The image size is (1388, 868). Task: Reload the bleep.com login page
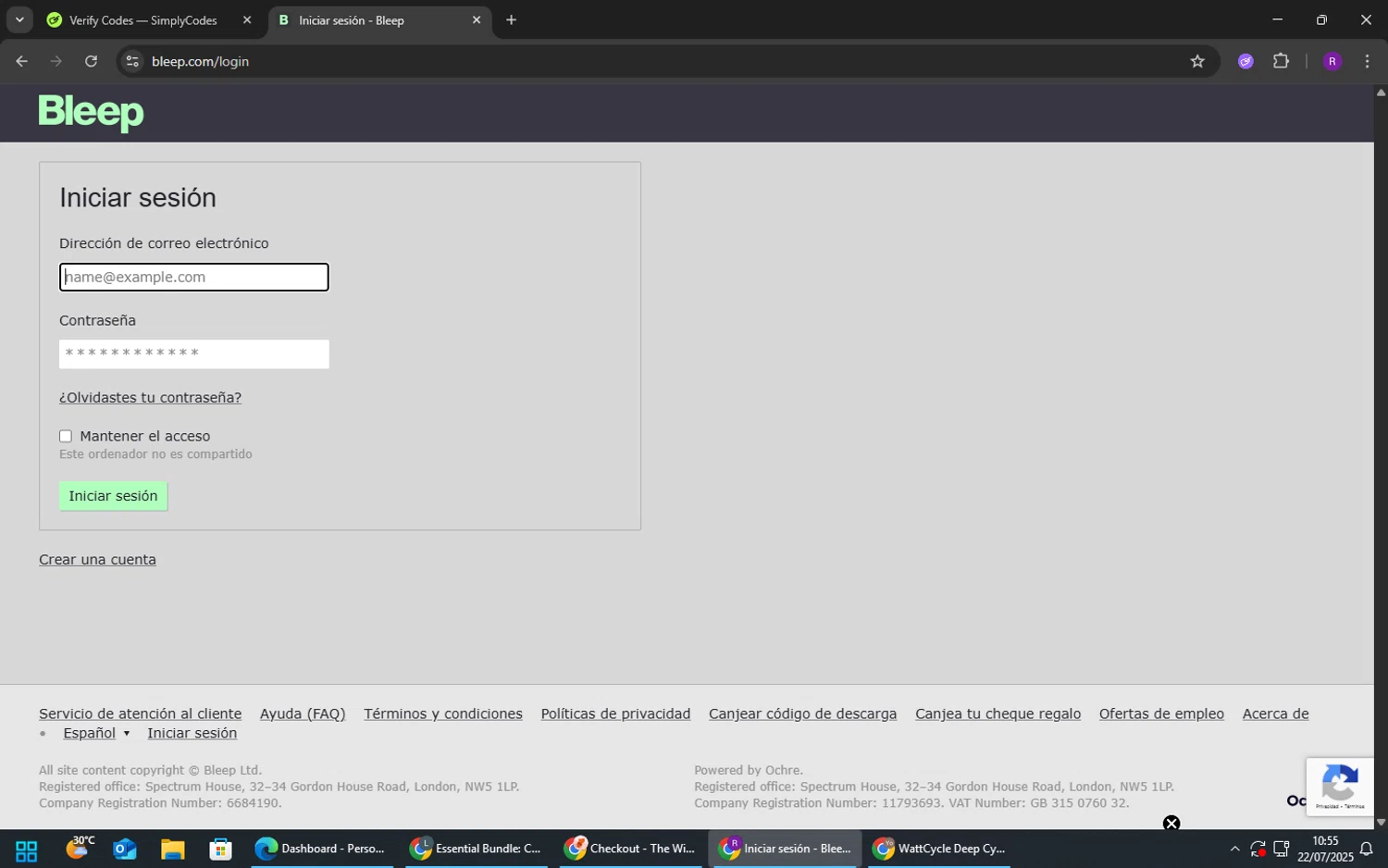click(x=91, y=61)
